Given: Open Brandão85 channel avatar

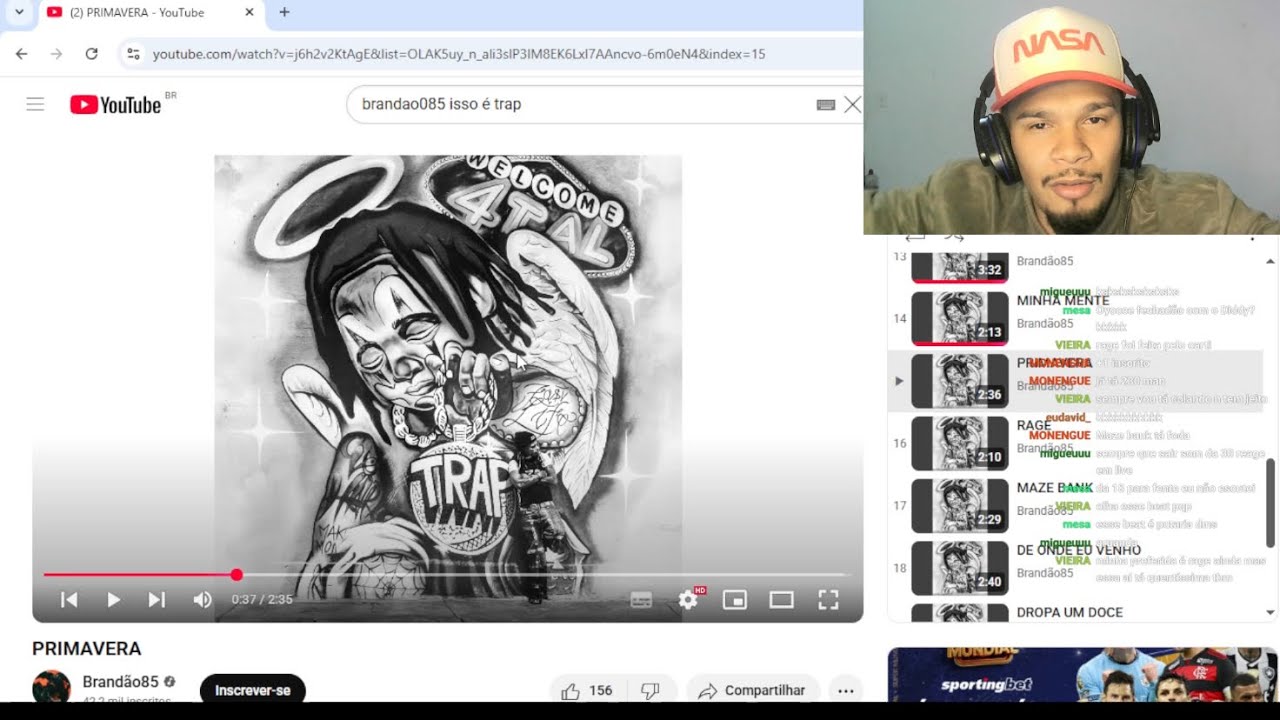Looking at the screenshot, I should coord(51,688).
